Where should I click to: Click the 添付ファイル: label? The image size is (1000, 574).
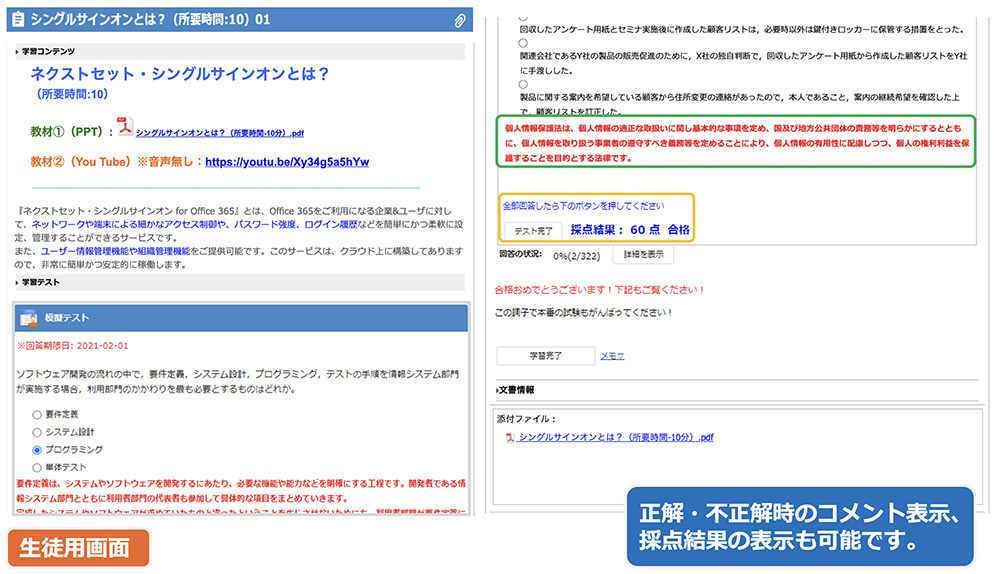coord(527,419)
